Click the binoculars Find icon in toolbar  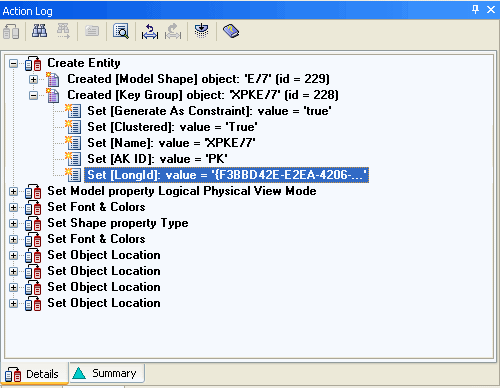click(x=39, y=31)
